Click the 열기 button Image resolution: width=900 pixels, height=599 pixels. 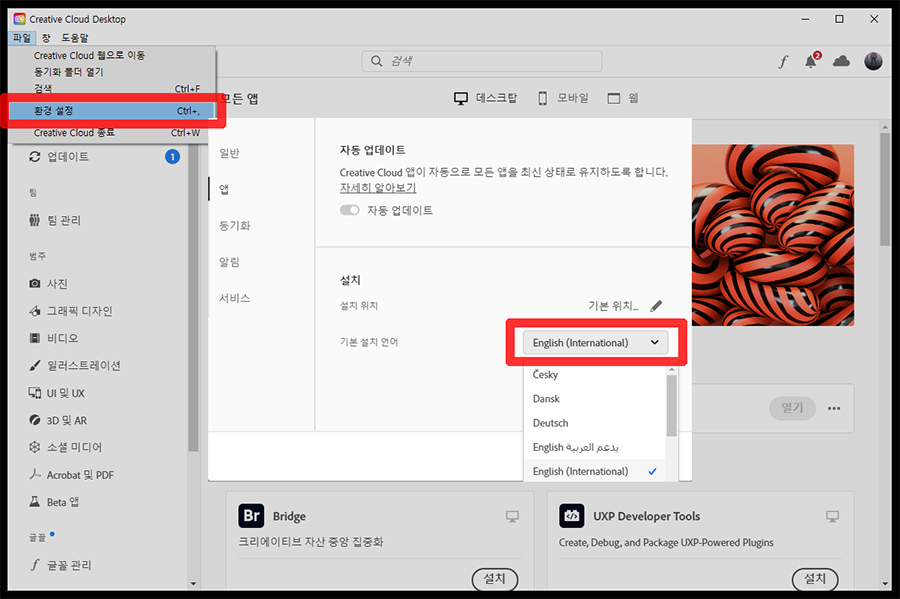click(x=792, y=408)
